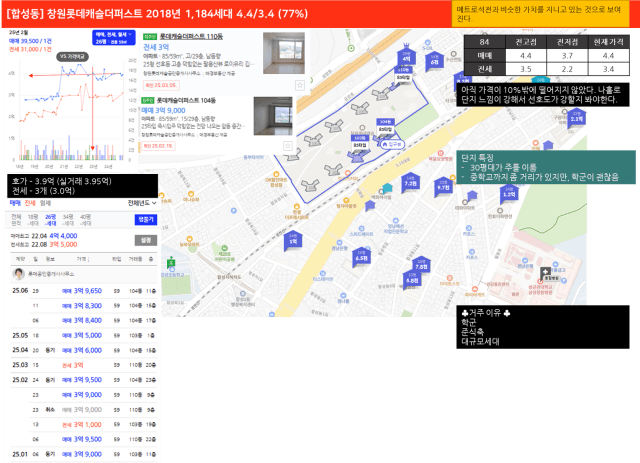This screenshot has height=463, width=640.
Task: Click the 입구뷰 button on map
Action: coord(392,145)
